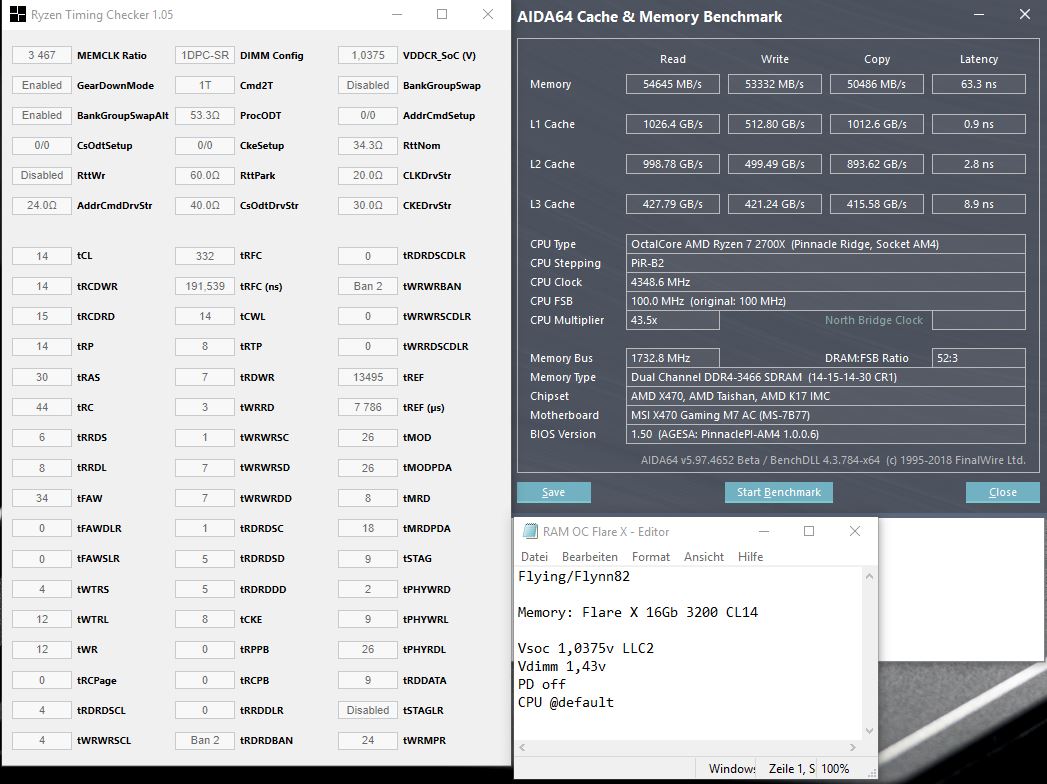Click the DIMM Config value 1DPC-SR
The height and width of the screenshot is (784, 1047).
[204, 55]
